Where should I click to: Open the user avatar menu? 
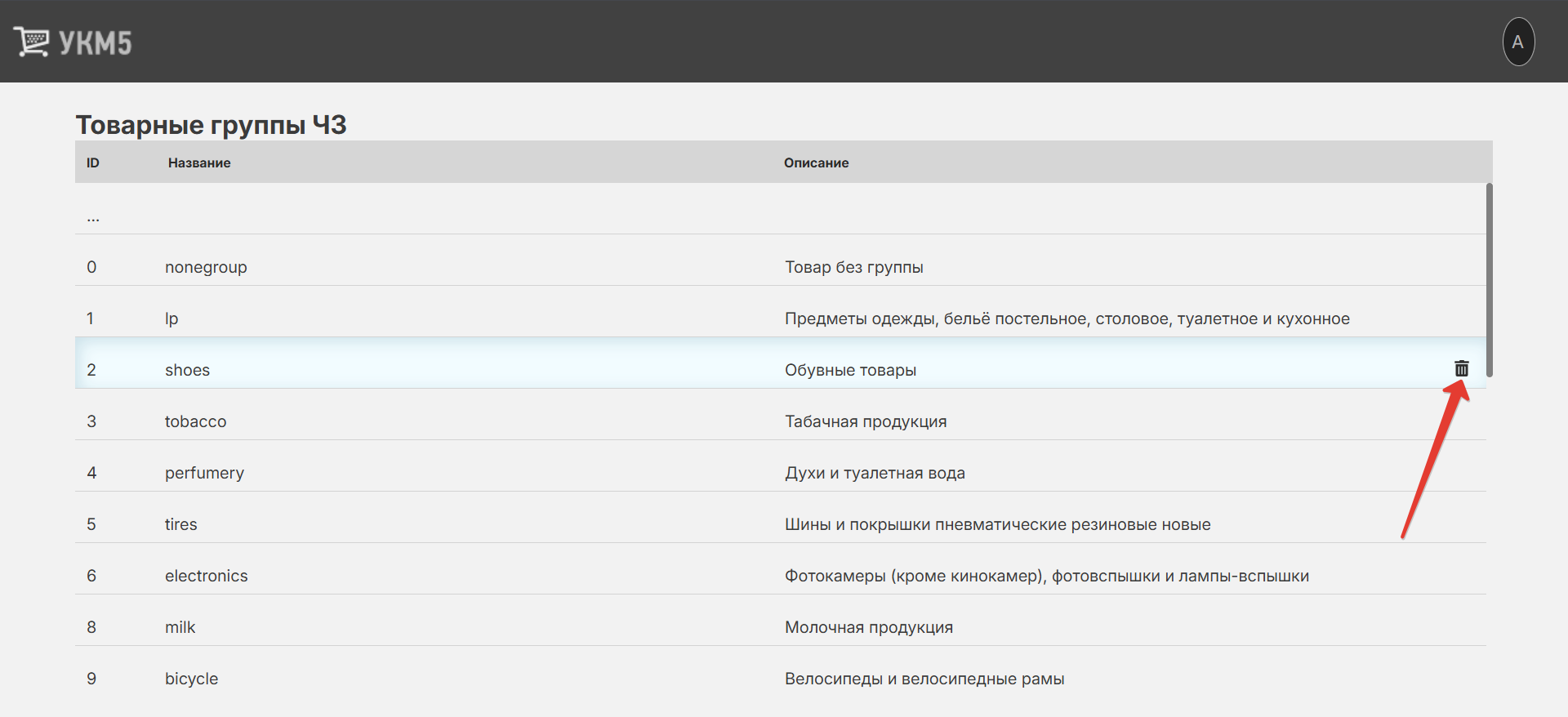pyautogui.click(x=1517, y=42)
